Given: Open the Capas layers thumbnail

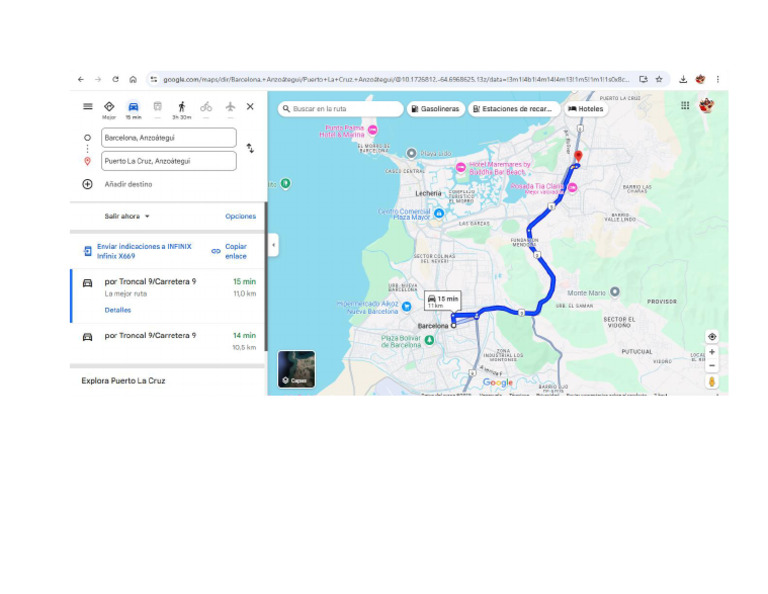Looking at the screenshot, I should pos(296,369).
